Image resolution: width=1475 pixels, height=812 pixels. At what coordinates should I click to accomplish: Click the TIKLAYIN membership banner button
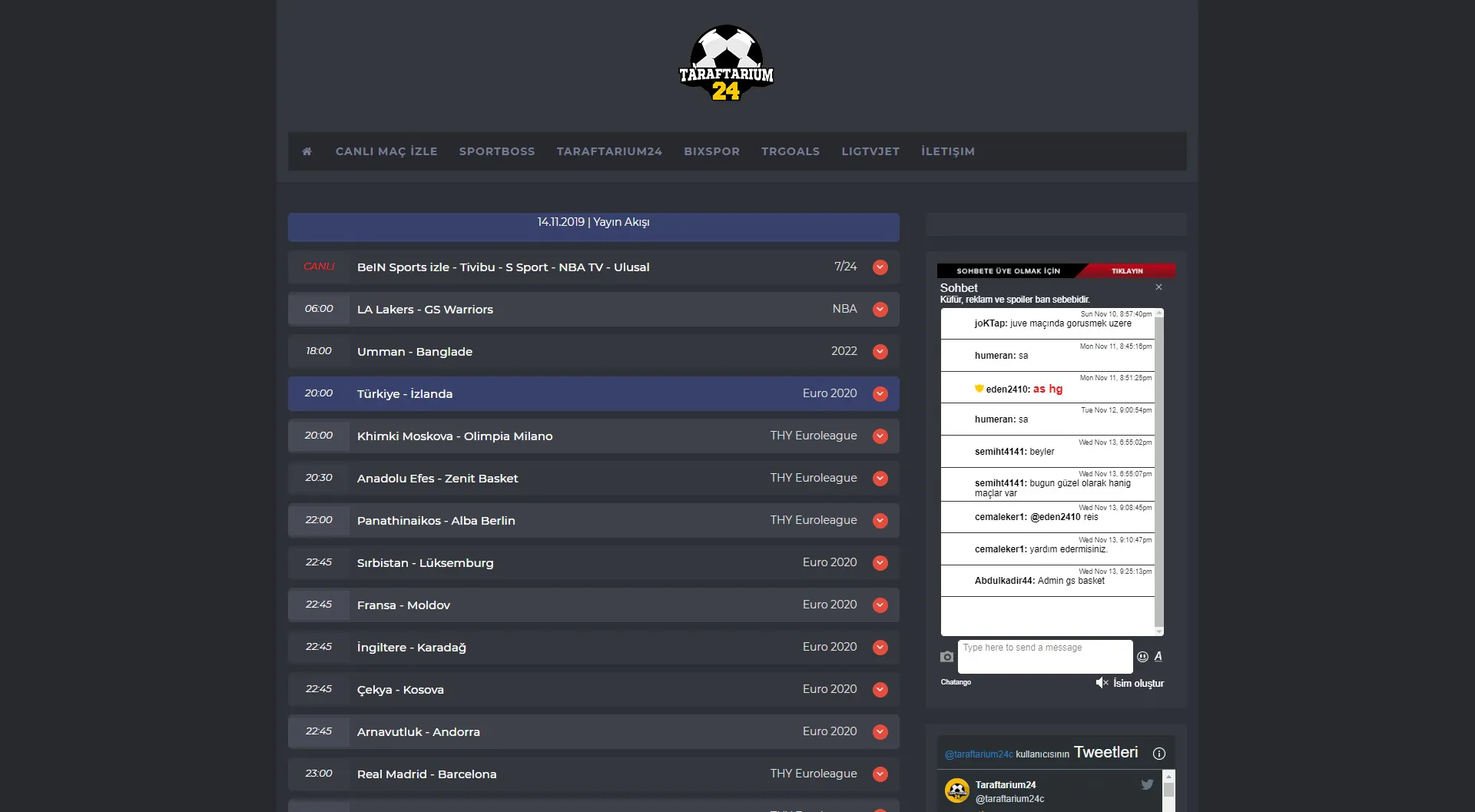(1127, 271)
